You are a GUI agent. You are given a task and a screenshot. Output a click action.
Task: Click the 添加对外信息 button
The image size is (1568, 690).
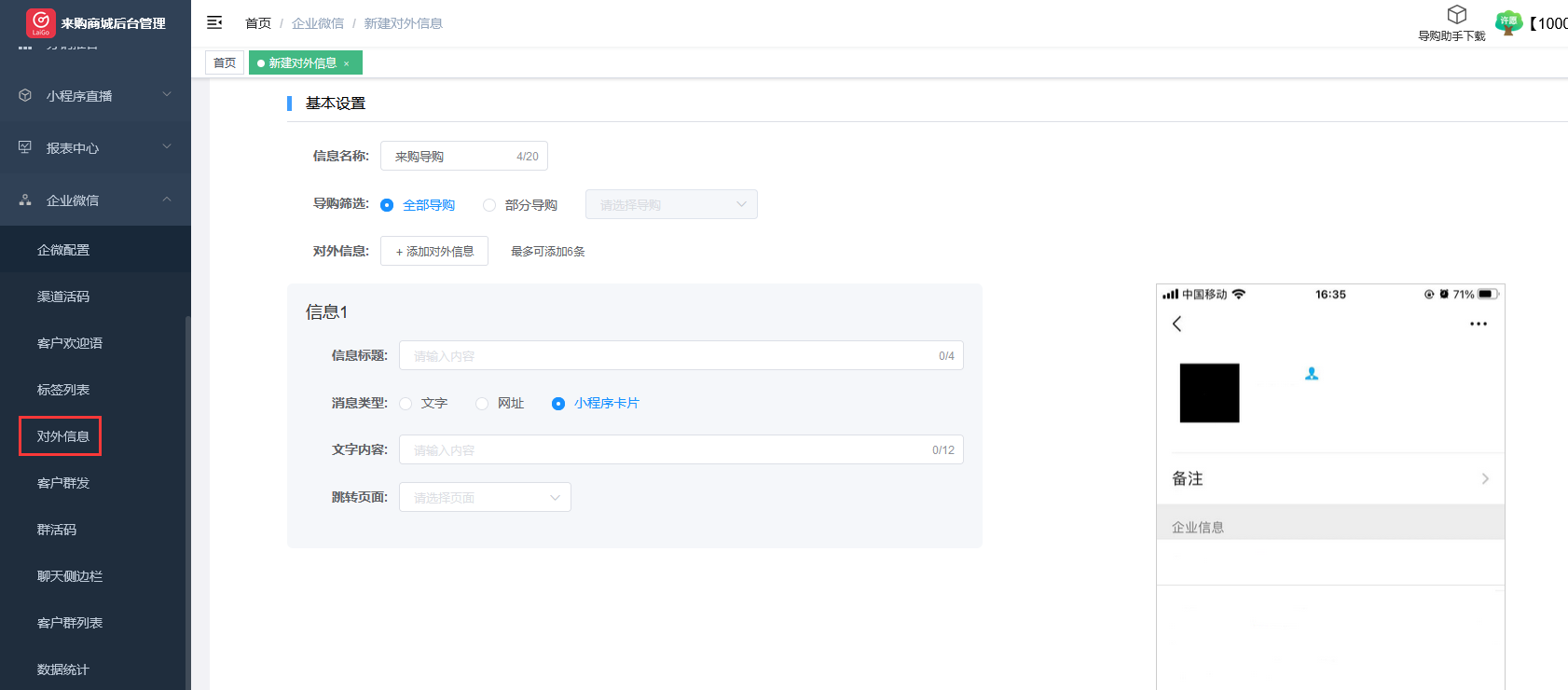tap(434, 251)
